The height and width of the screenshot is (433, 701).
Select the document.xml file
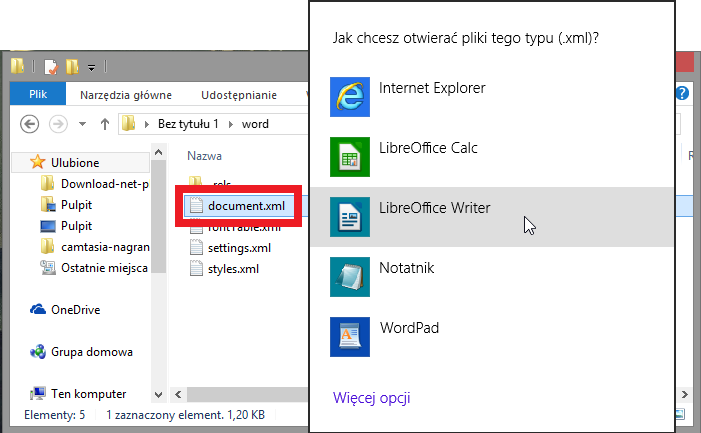pos(246,206)
